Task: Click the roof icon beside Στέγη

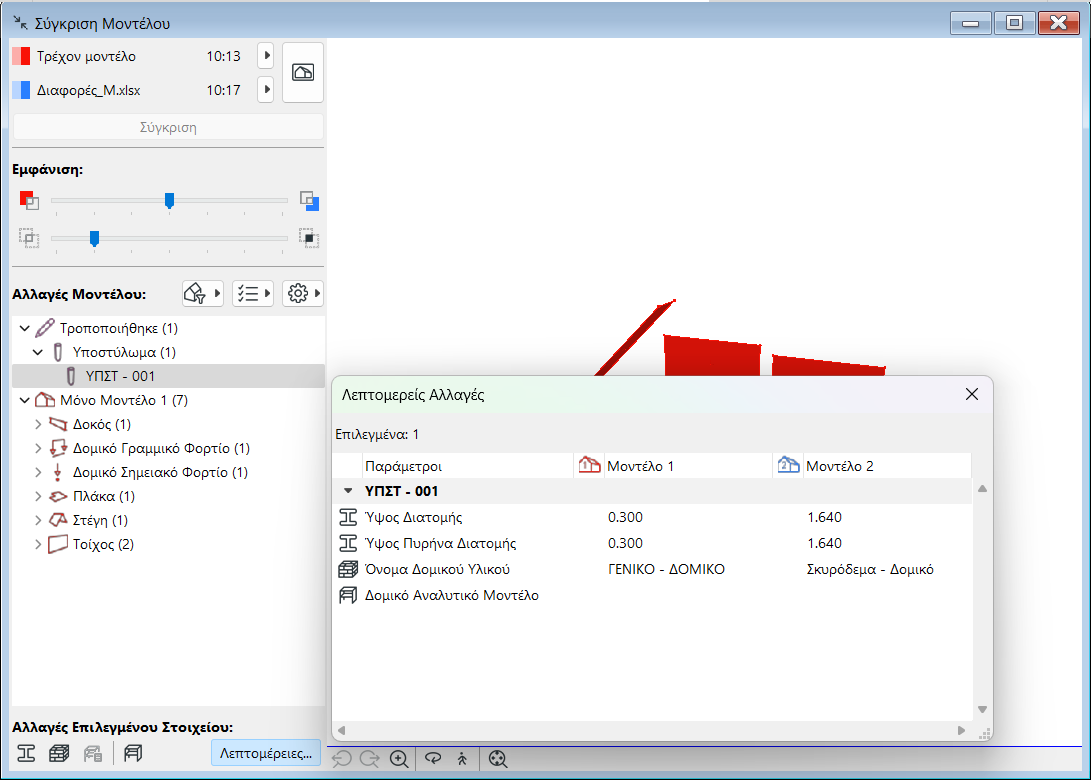Action: point(58,520)
